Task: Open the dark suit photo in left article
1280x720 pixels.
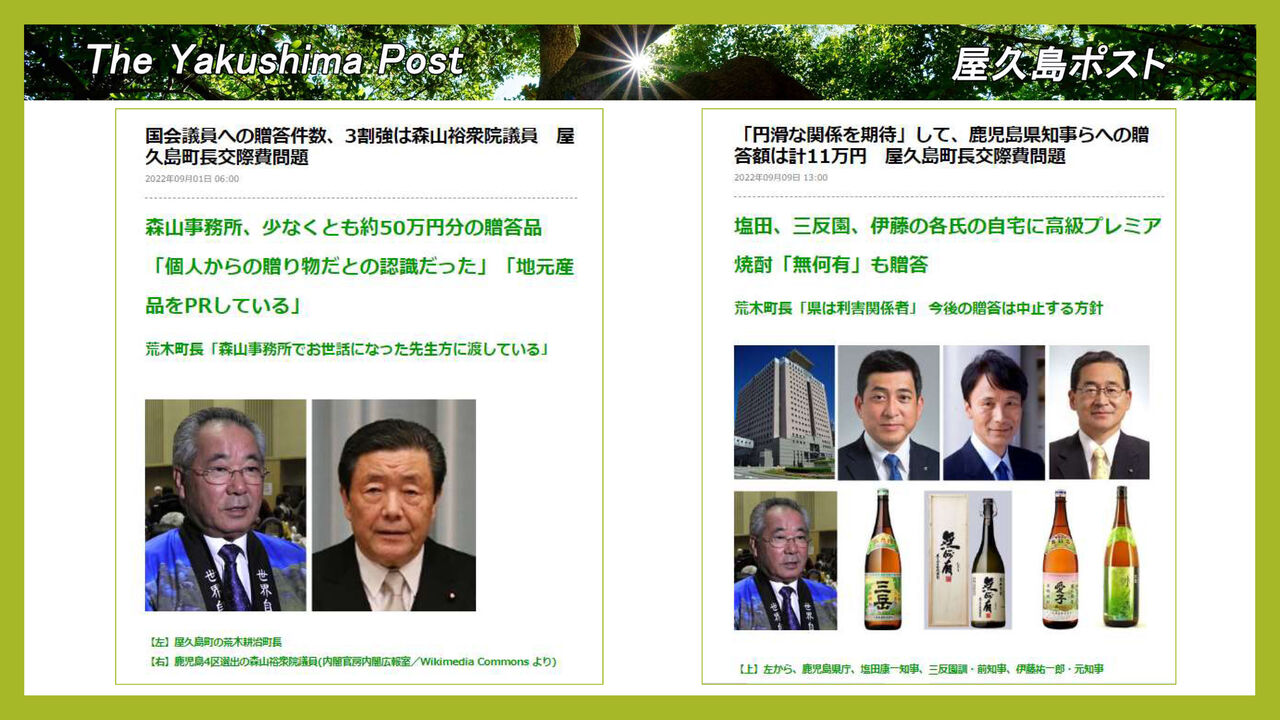Action: [393, 505]
